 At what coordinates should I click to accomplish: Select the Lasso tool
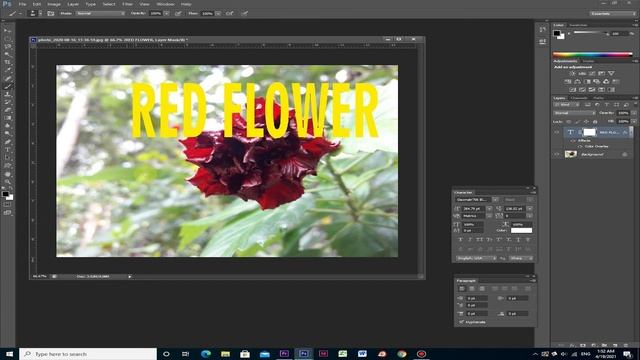pyautogui.click(x=7, y=47)
